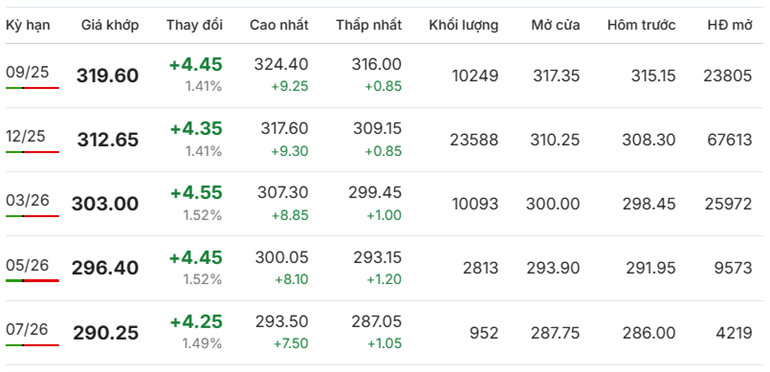
Task: Open the 09/25 contract term
Action: pyautogui.click(x=28, y=72)
